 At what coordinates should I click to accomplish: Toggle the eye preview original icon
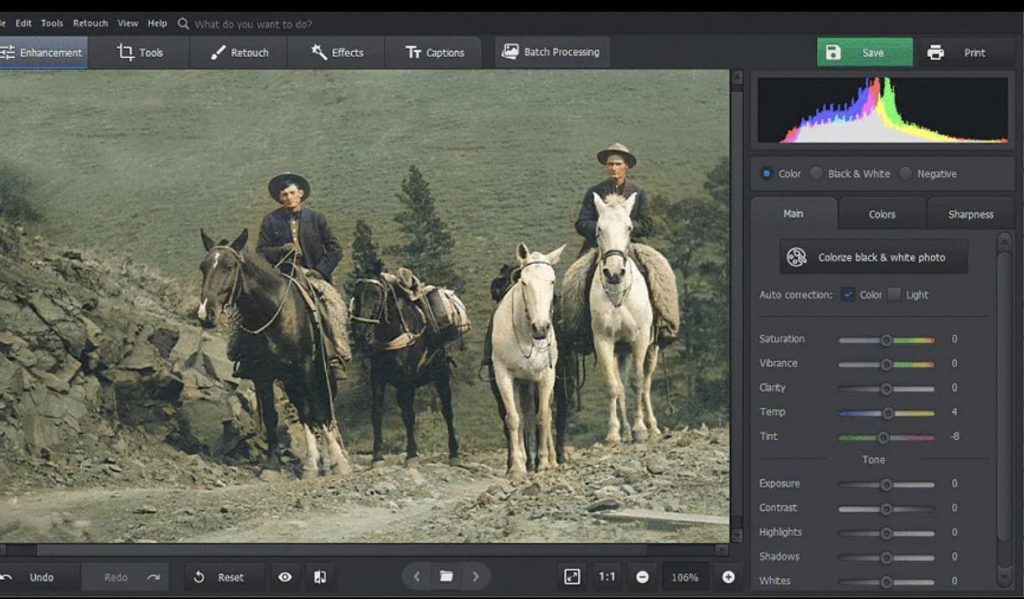point(285,577)
